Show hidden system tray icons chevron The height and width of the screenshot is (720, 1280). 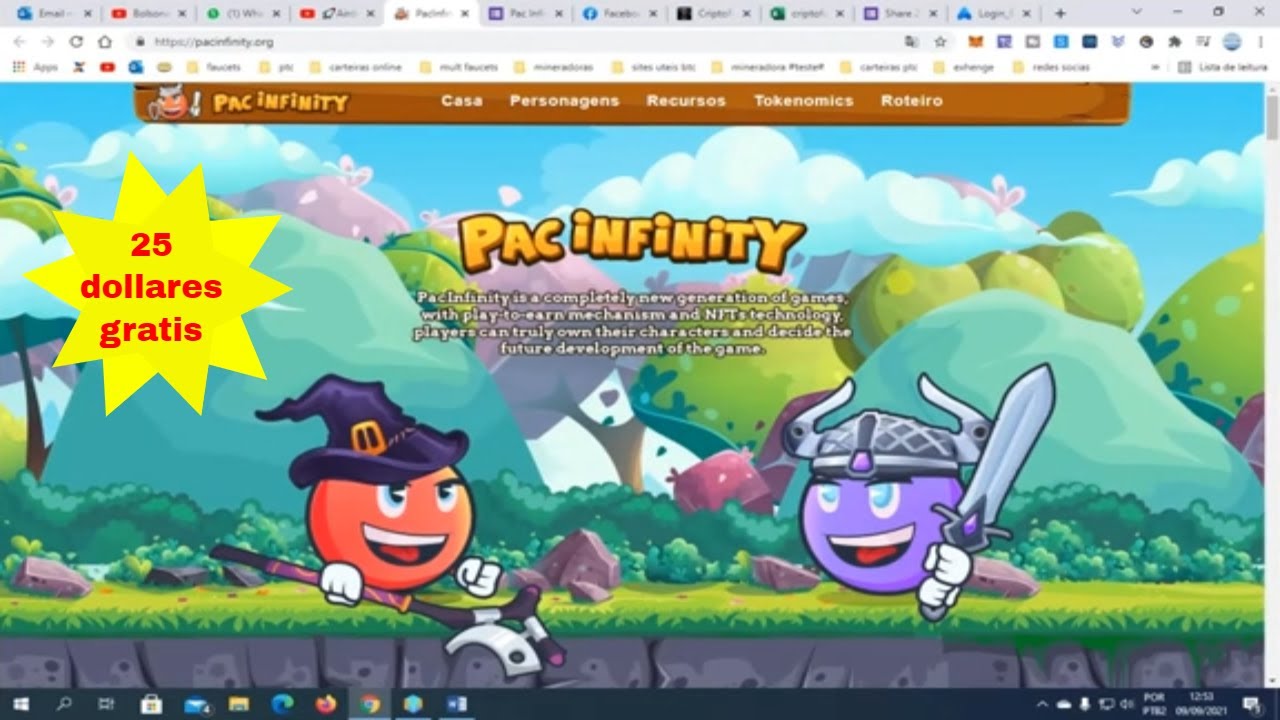tap(1042, 703)
